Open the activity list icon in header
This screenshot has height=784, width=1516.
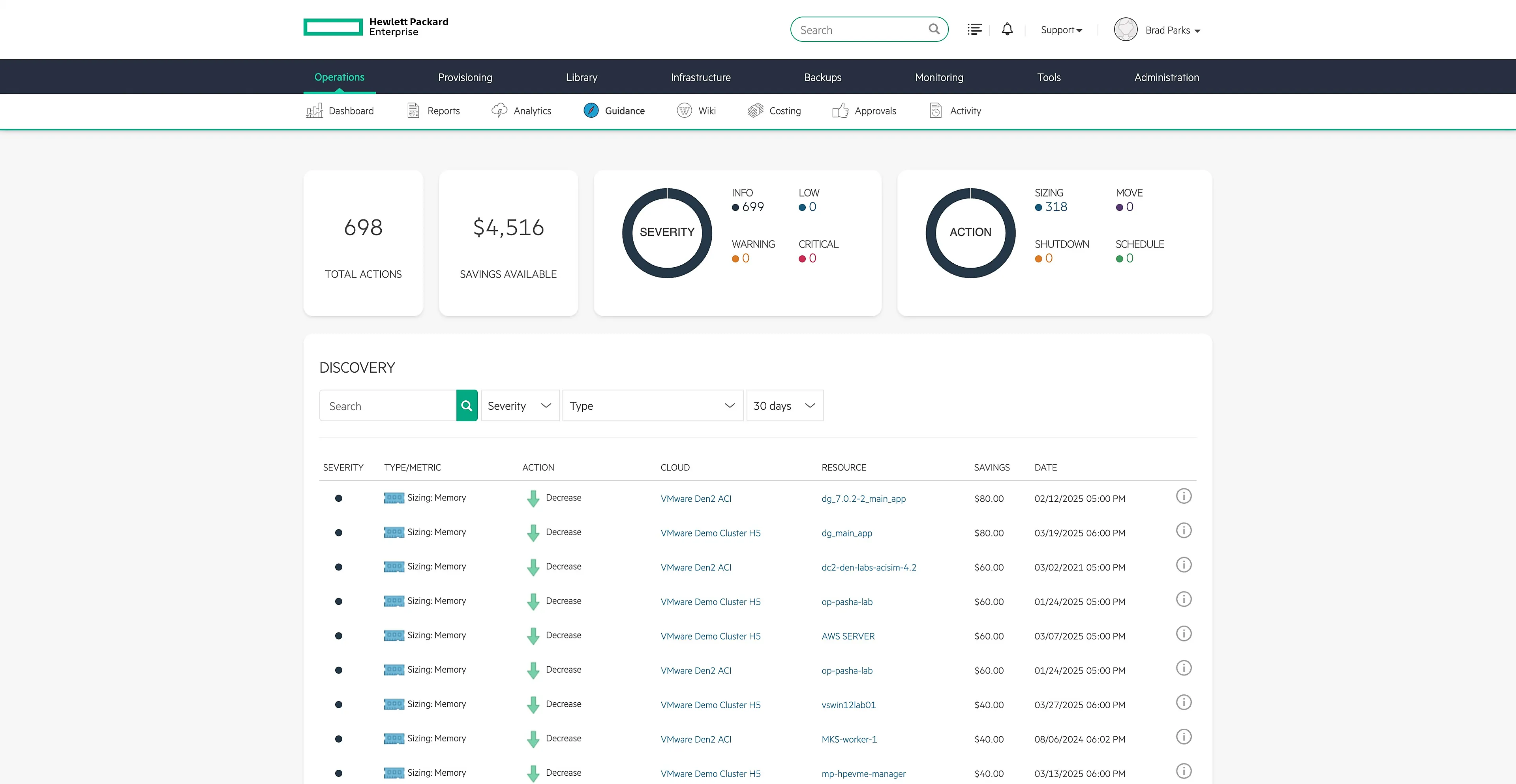[x=975, y=30]
